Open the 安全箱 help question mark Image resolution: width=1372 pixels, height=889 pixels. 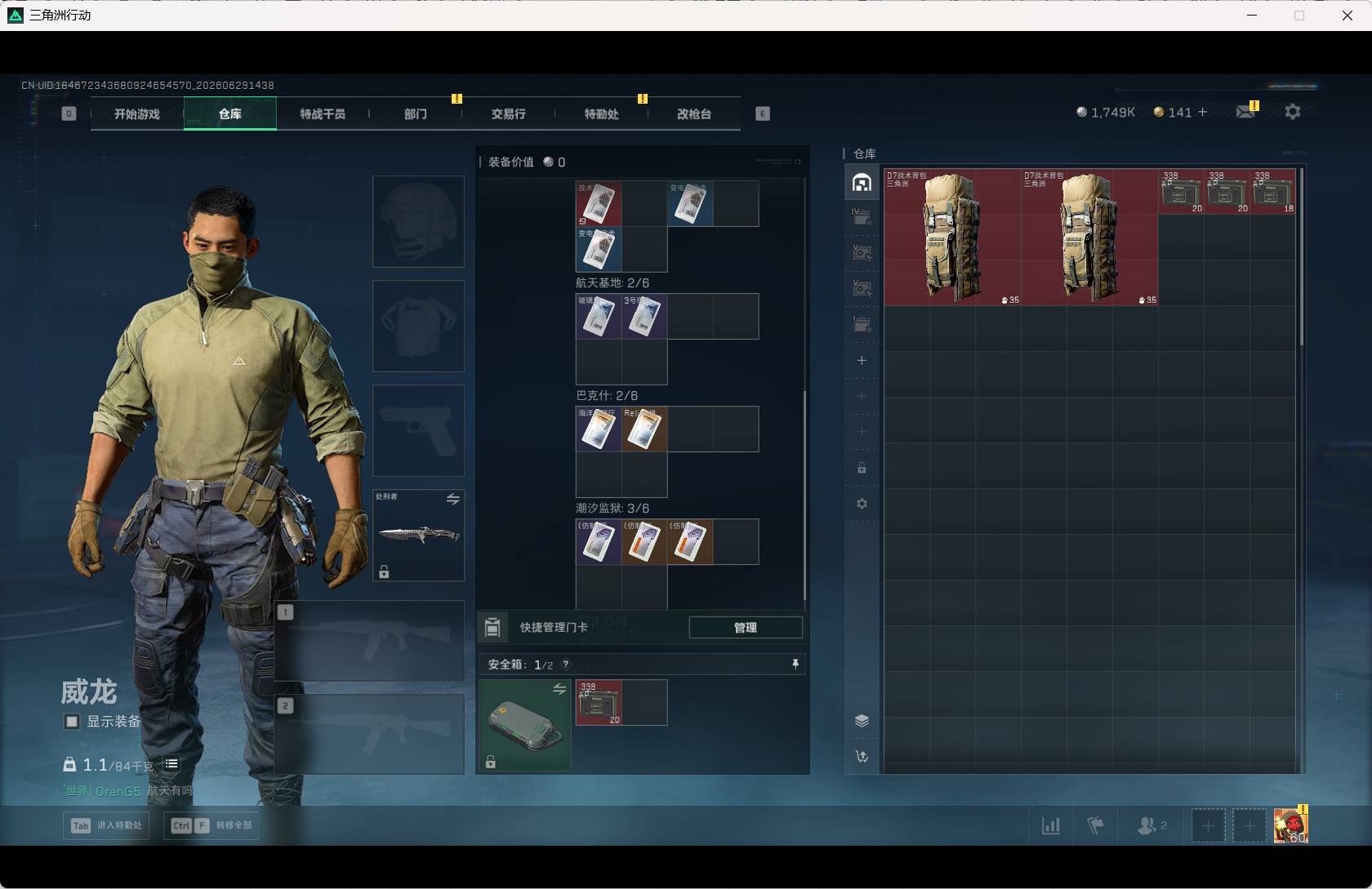(565, 665)
